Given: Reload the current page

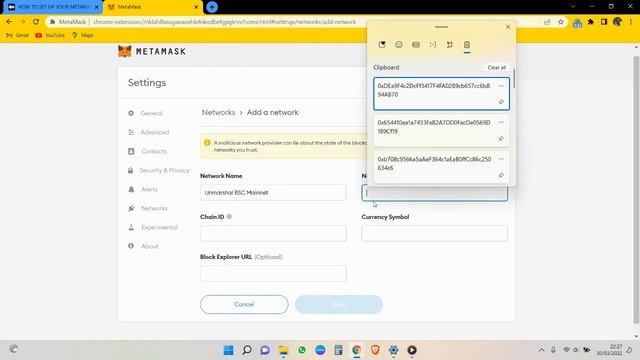Looking at the screenshot, I should 36,22.
